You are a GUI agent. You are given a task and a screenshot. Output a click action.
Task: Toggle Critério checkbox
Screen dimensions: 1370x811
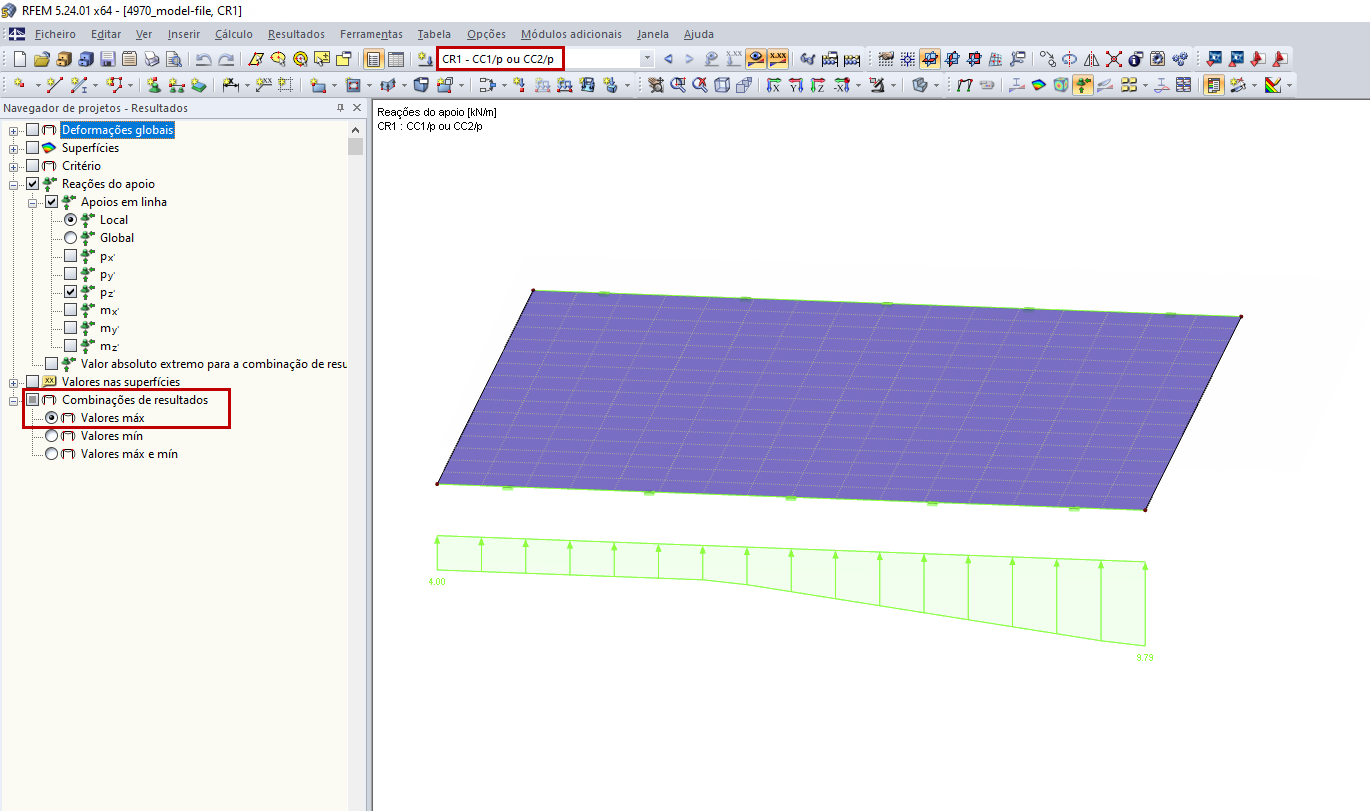click(x=33, y=166)
